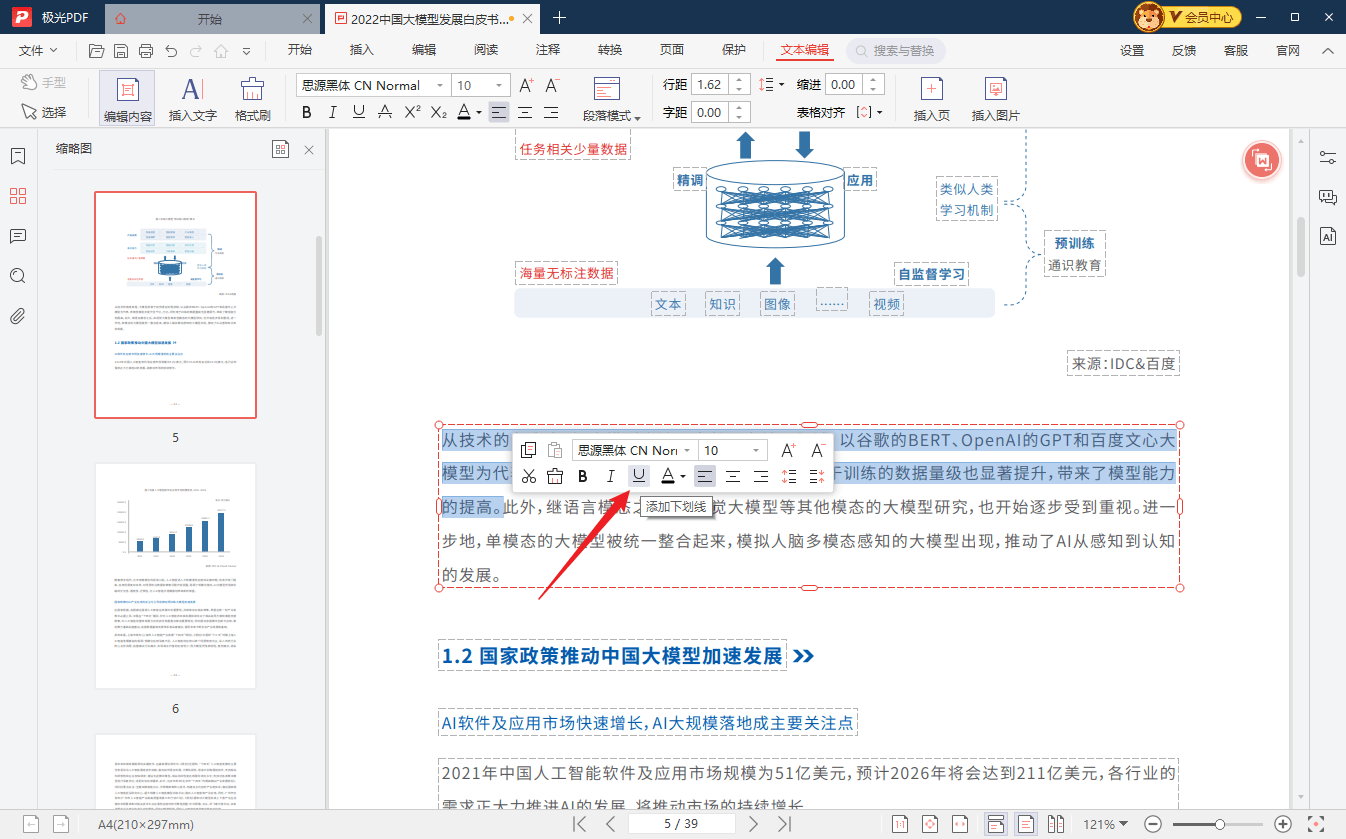This screenshot has width=1346, height=839.
Task: Open the attachments paperclip panel
Action: click(x=17, y=316)
